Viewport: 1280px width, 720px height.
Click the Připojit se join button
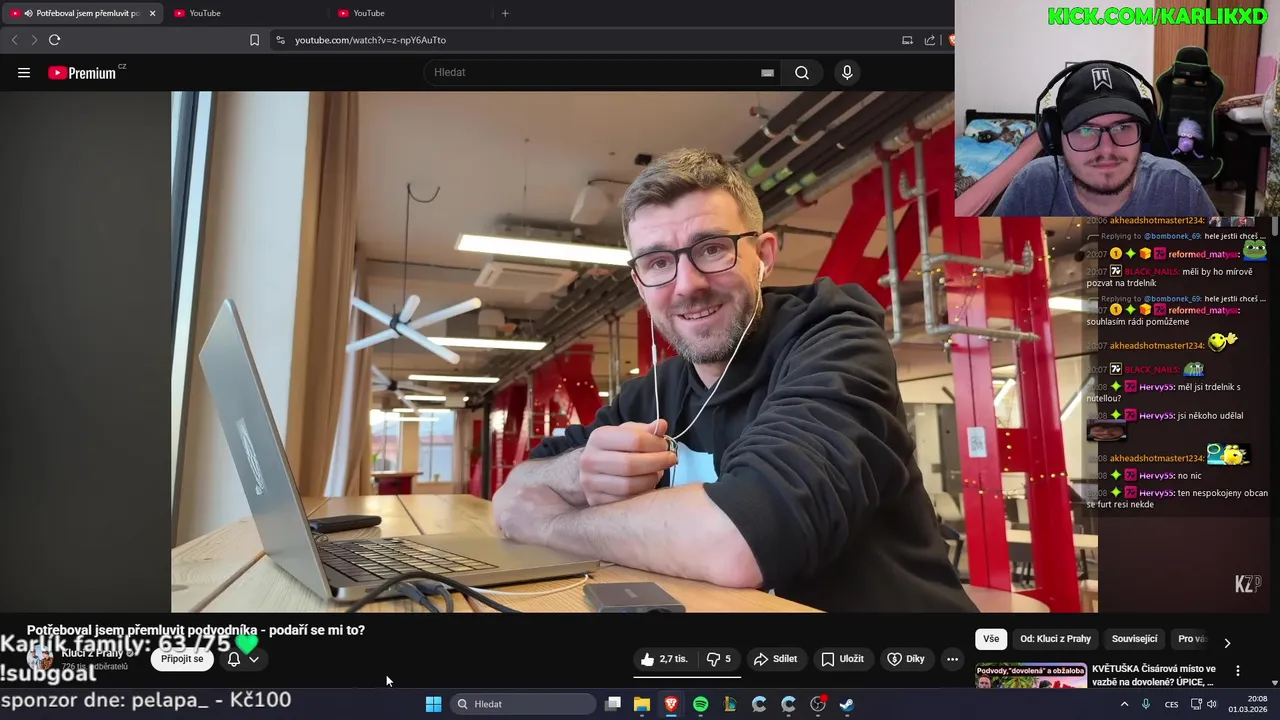(x=182, y=659)
